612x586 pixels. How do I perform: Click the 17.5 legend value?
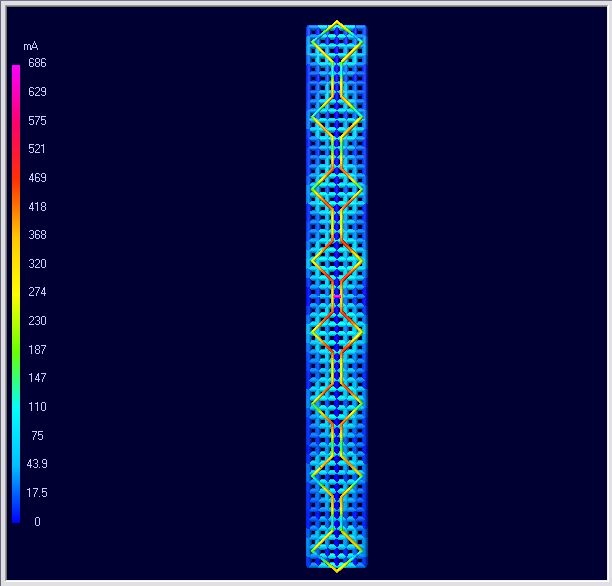pos(37,493)
